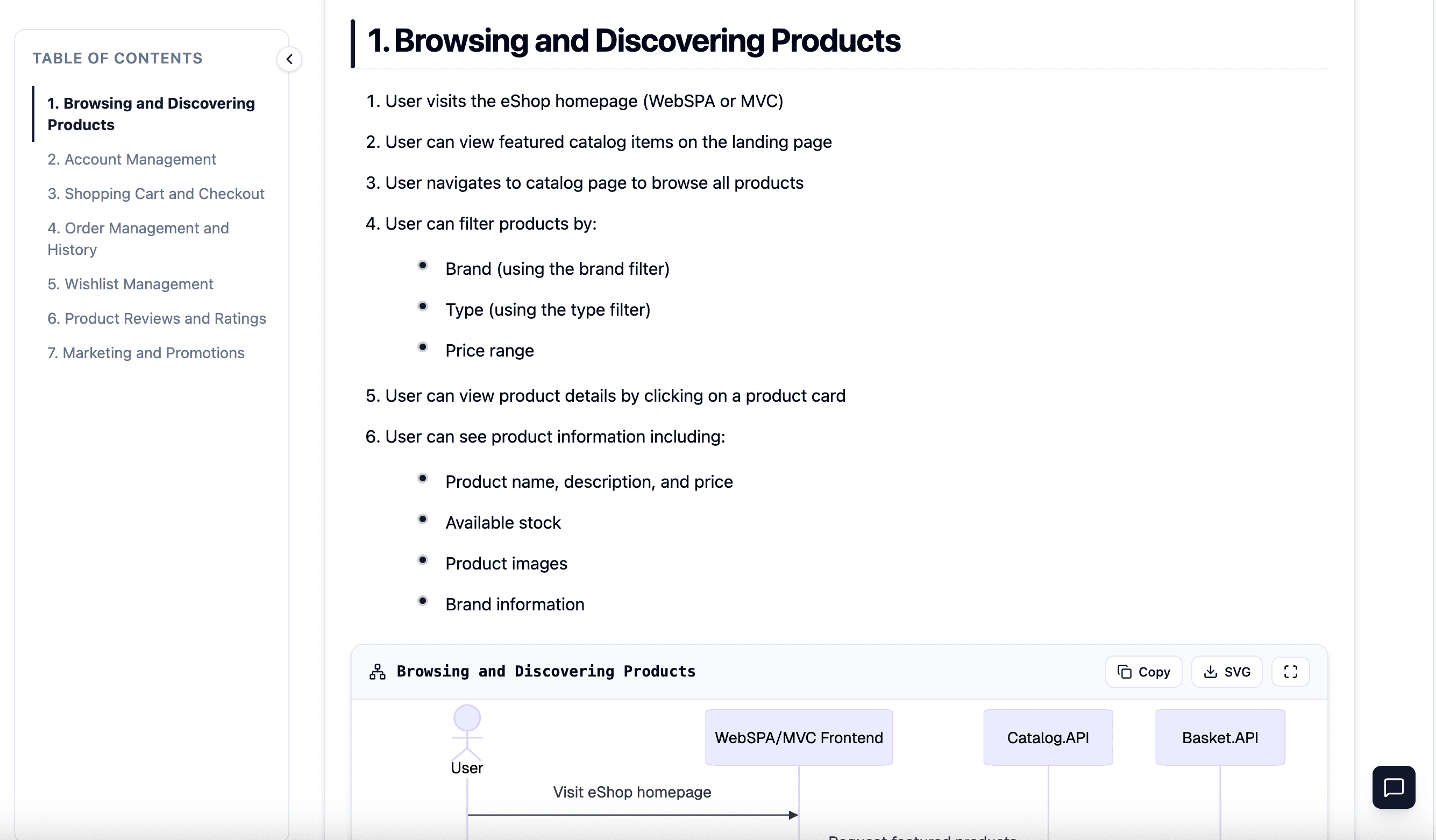Expand the sequence diagram to fullscreen
This screenshot has height=840, width=1436.
pyautogui.click(x=1290, y=671)
